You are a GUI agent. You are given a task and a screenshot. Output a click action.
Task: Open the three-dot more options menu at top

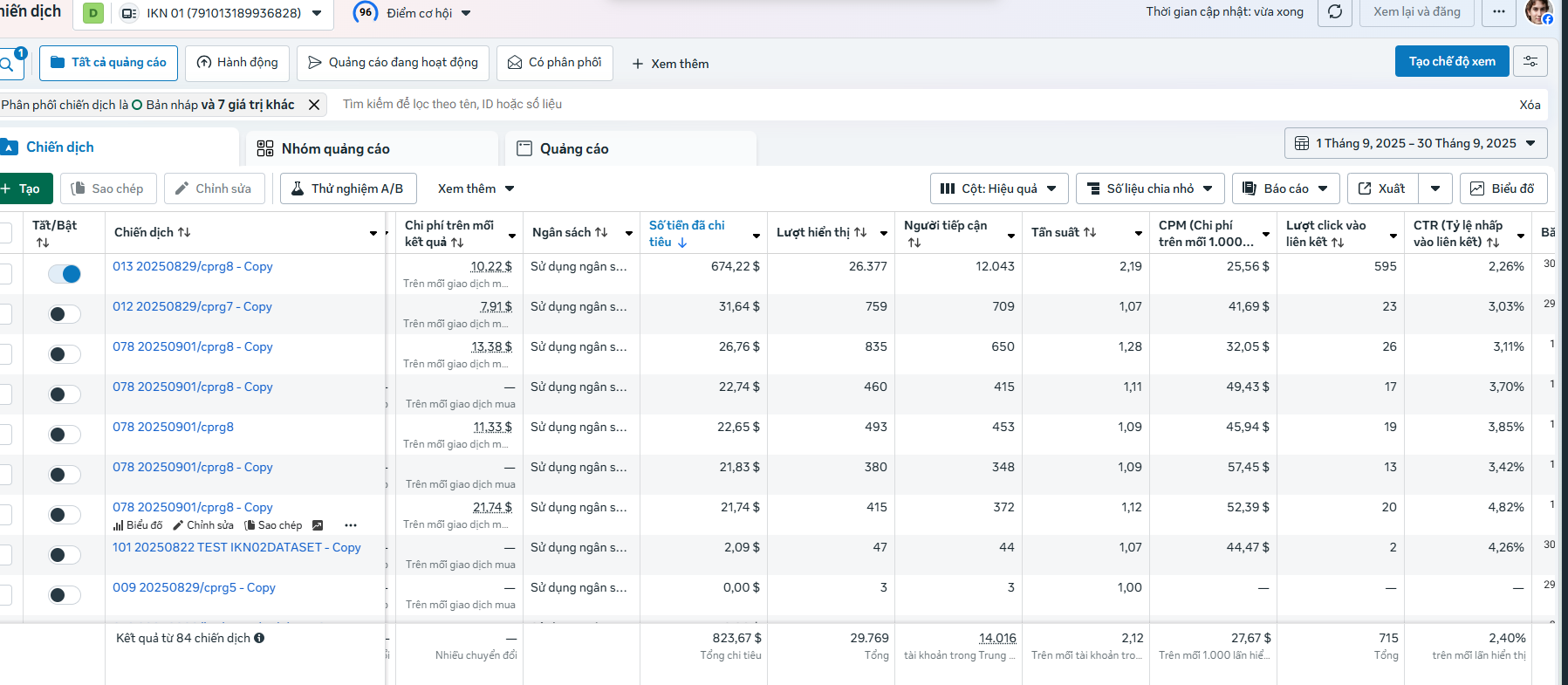(1499, 12)
